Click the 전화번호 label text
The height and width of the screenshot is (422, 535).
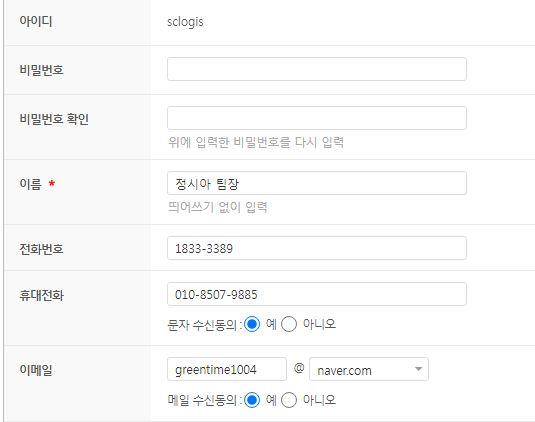(x=41, y=249)
